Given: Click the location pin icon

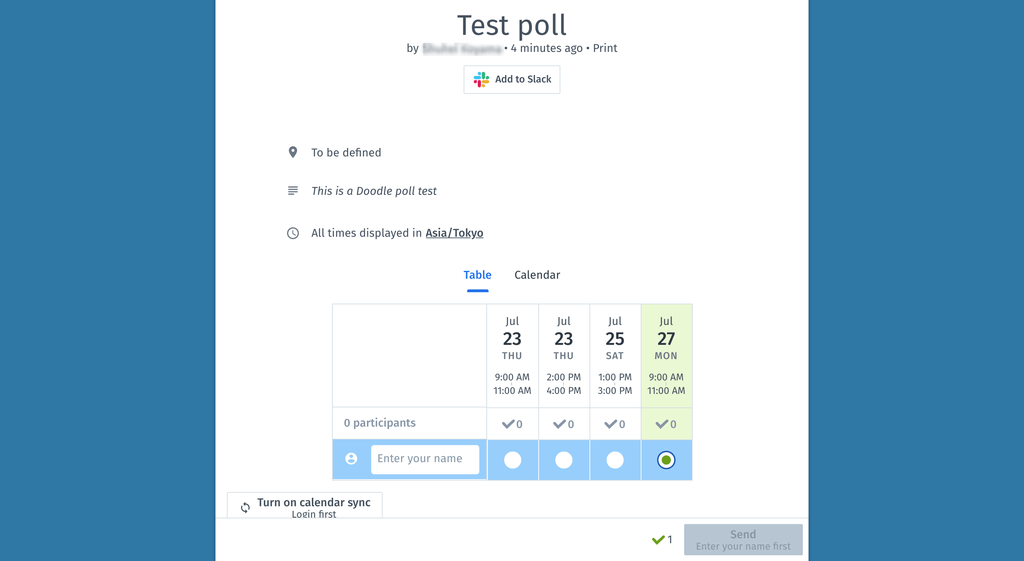Looking at the screenshot, I should pyautogui.click(x=293, y=152).
